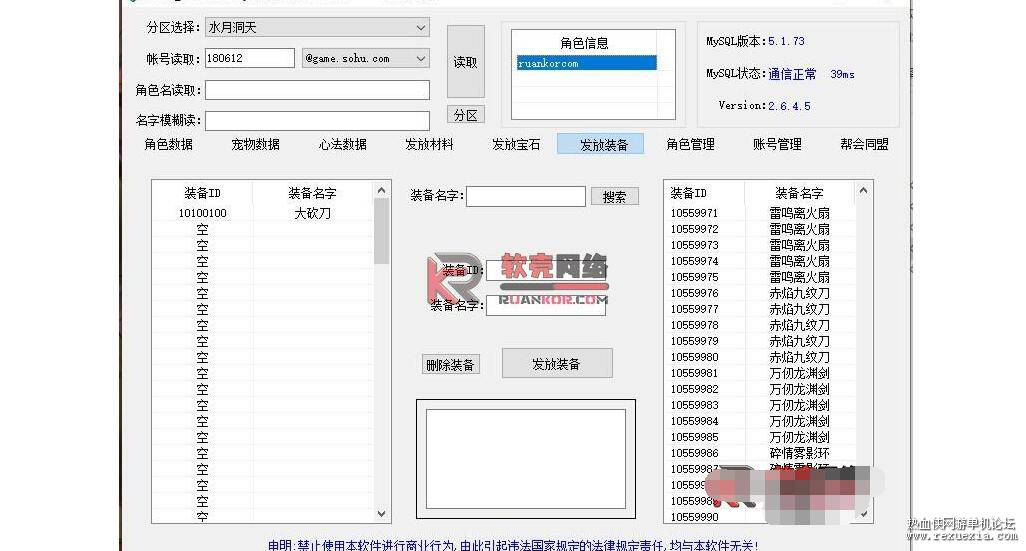This screenshot has width=1026, height=551.
Task: Click the search 装备名字 input beside 搜索
Action: pos(525,196)
